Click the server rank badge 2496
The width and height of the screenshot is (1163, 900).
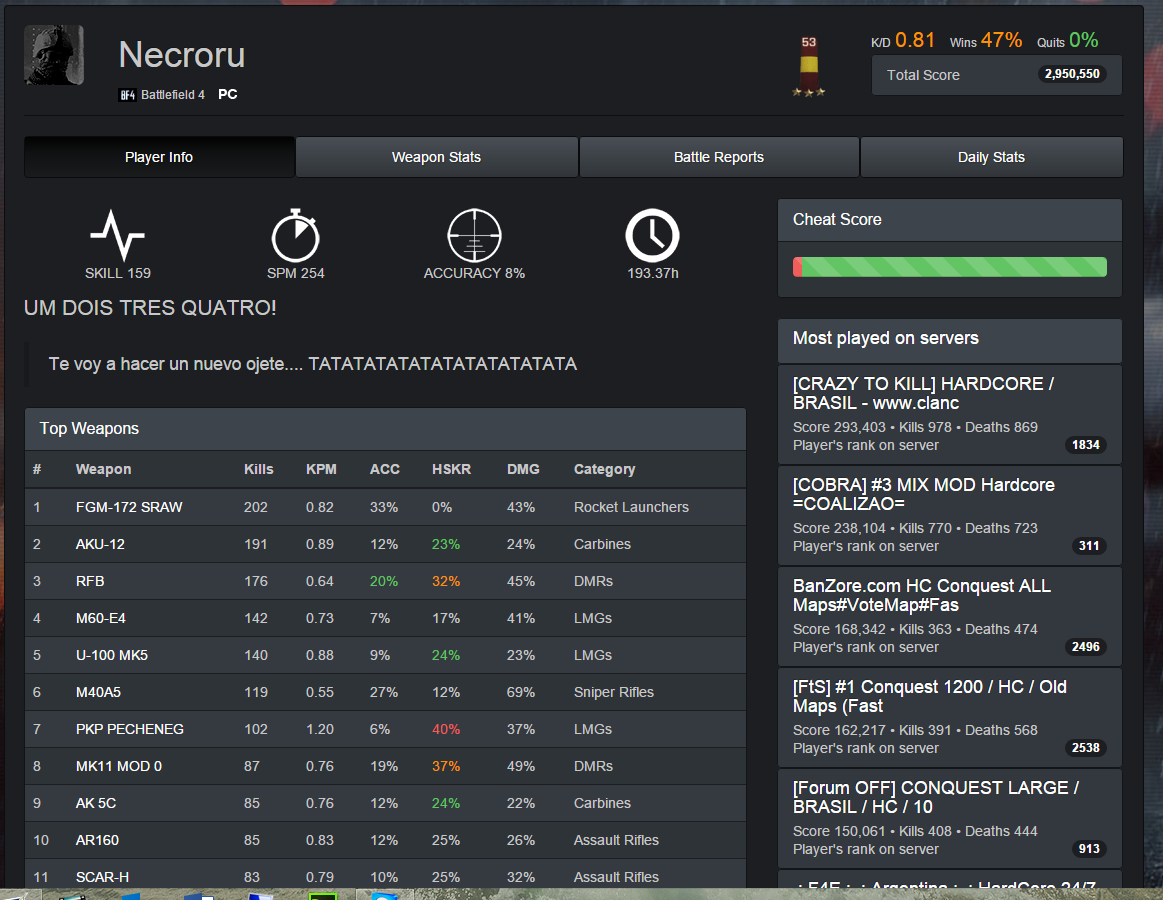1086,646
